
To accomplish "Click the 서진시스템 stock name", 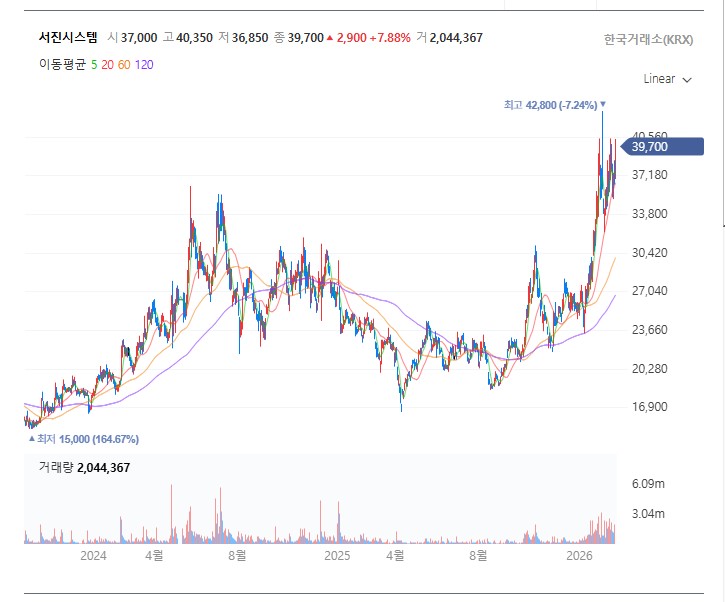I will [x=68, y=37].
